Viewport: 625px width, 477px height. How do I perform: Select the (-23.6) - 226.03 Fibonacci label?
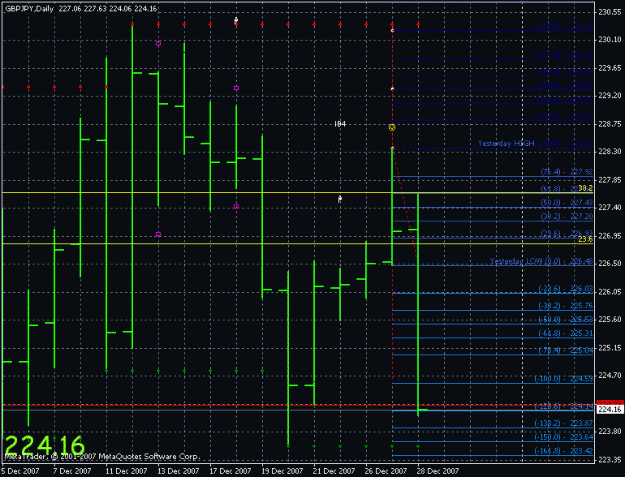[566, 289]
